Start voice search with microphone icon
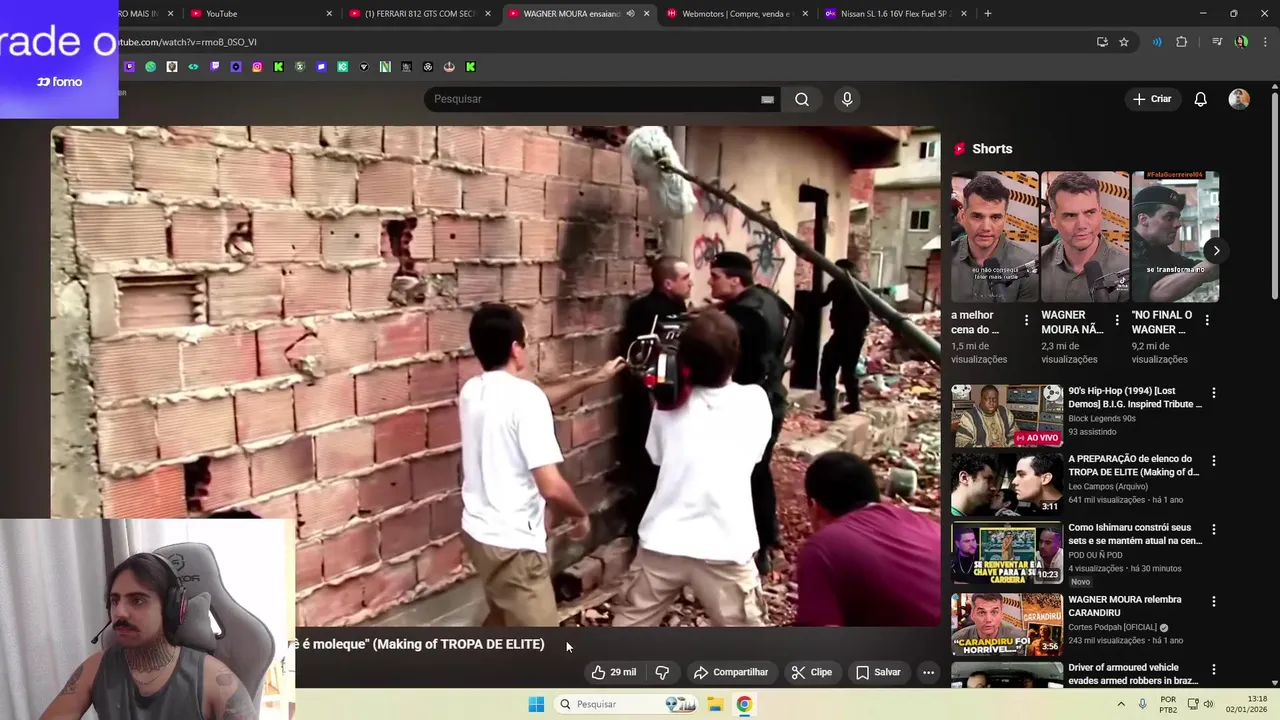Image resolution: width=1280 pixels, height=720 pixels. [x=847, y=99]
